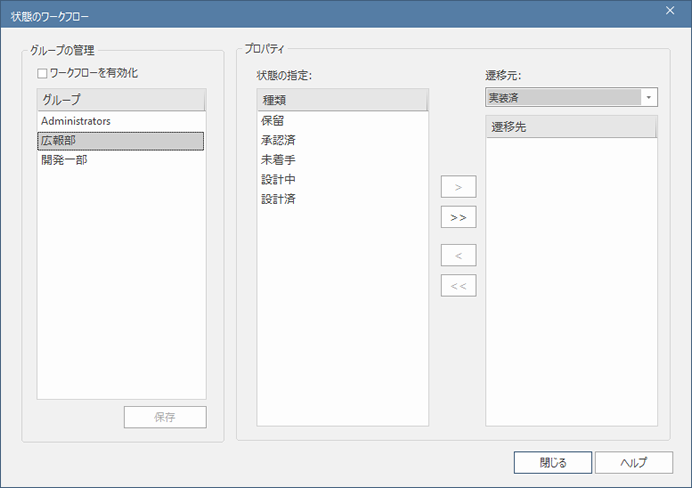The image size is (692, 488).
Task: Click the 保存 button
Action: (165, 417)
